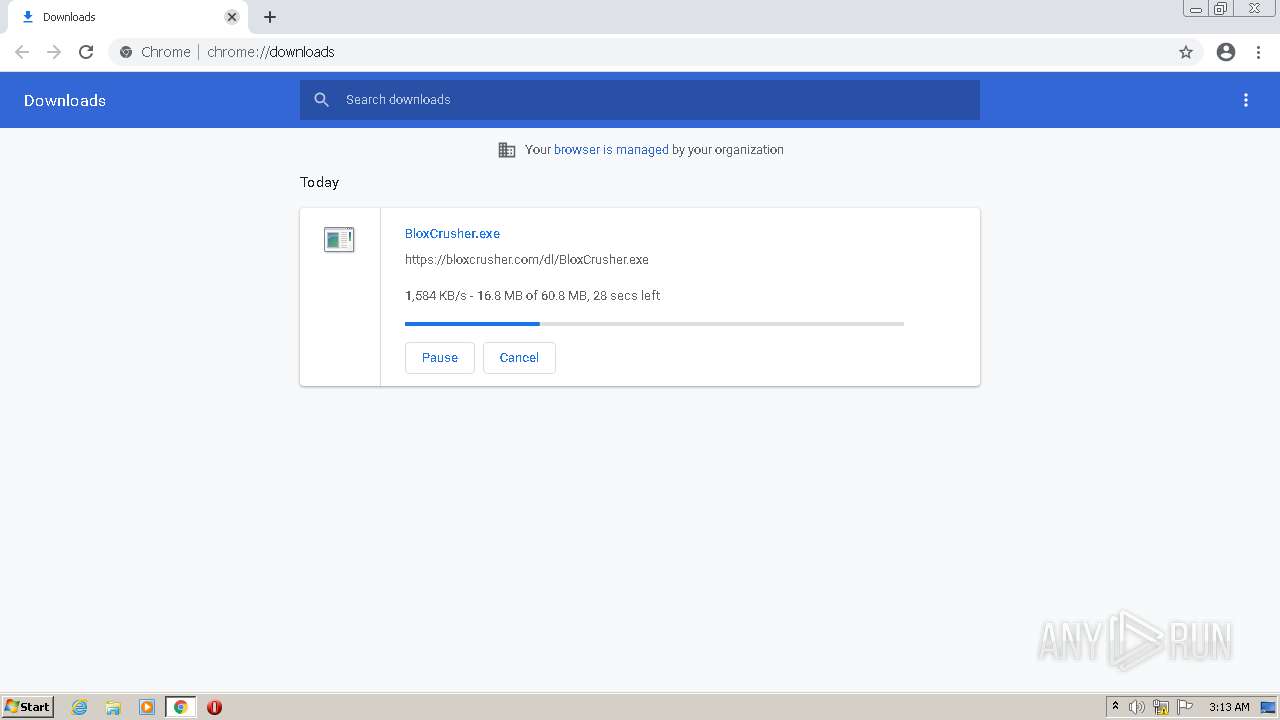Click the network tray icon
Viewport: 1280px width, 720px height.
tap(1161, 707)
